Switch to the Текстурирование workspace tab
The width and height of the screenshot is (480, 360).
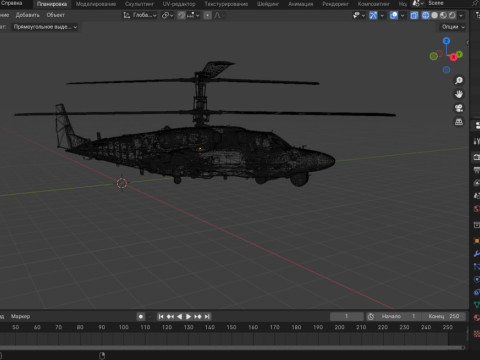[226, 4]
